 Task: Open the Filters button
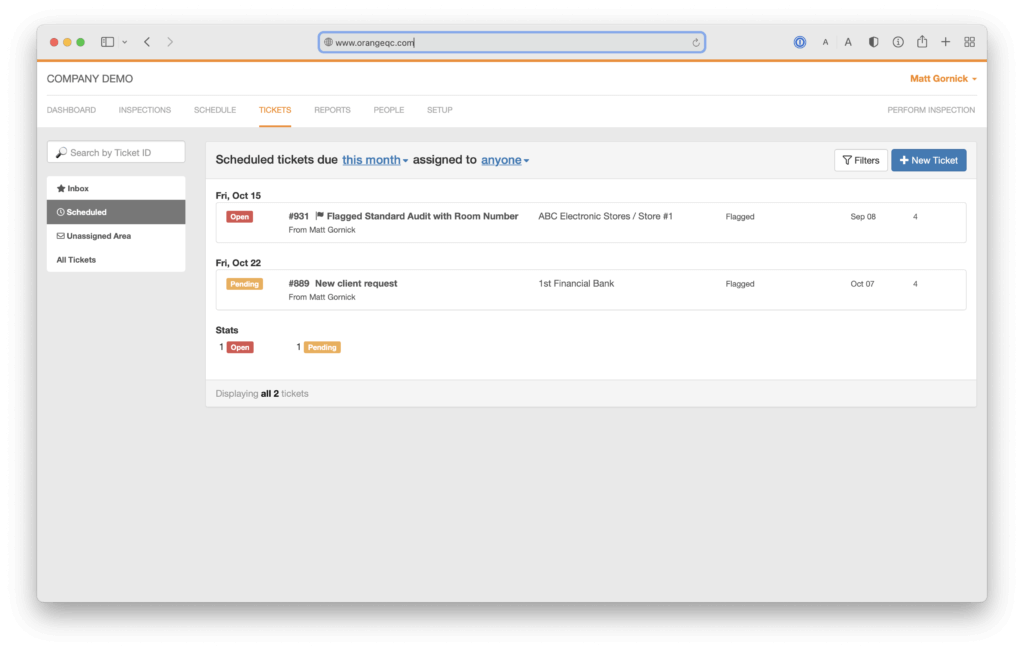860,160
